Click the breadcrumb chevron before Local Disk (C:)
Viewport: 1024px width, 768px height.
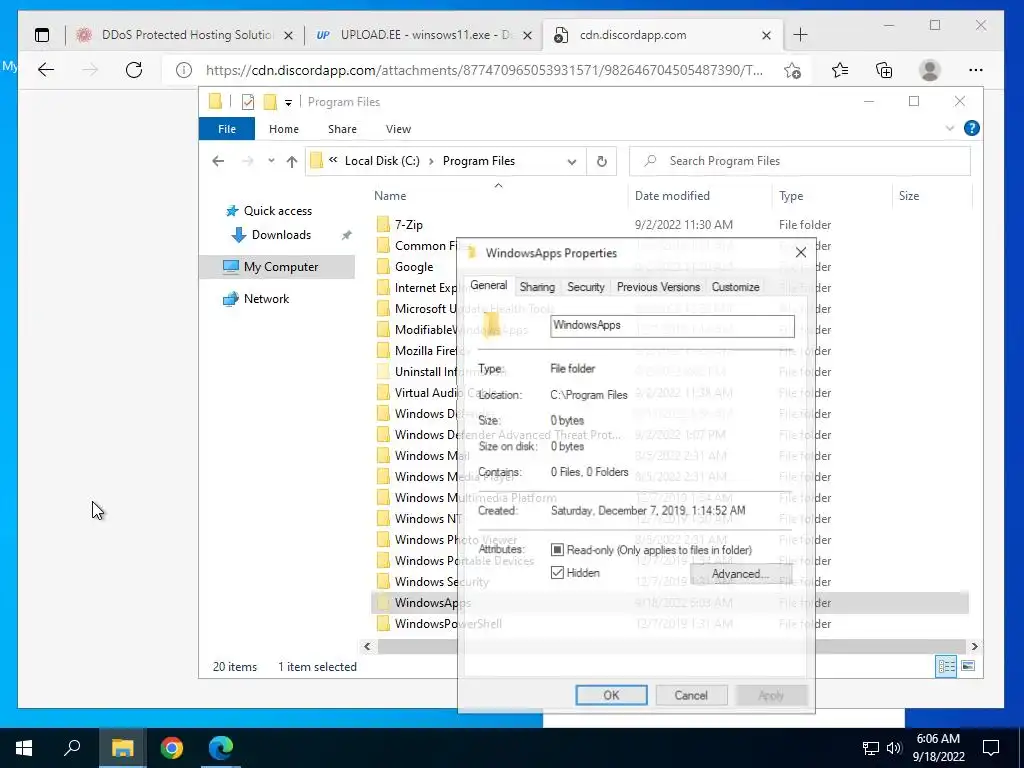coord(333,161)
